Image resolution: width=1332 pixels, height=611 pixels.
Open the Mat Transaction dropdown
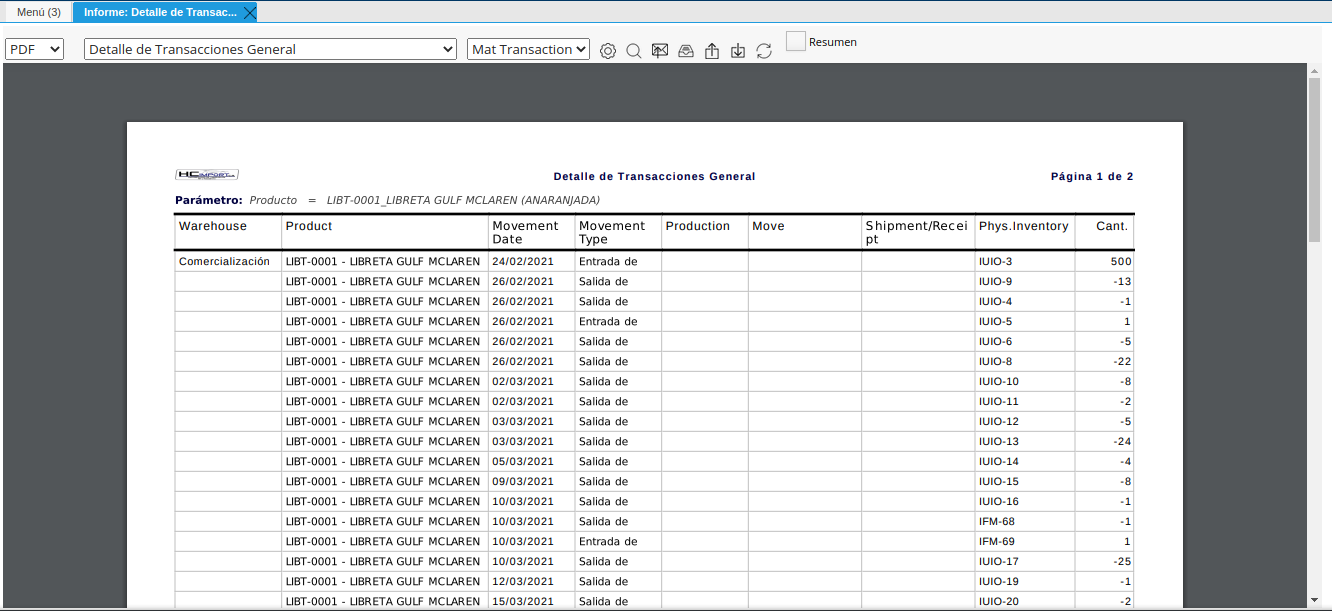coord(528,49)
